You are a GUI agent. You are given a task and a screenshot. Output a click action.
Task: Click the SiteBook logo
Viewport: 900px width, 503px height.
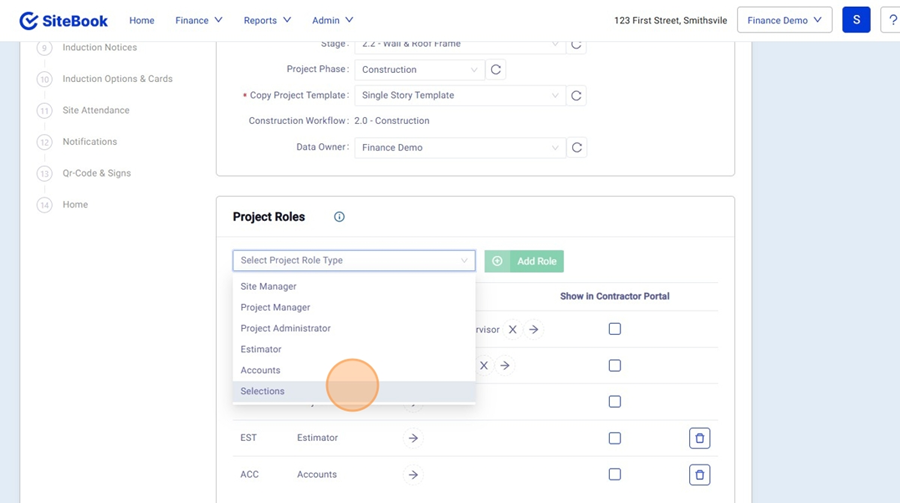coord(64,20)
